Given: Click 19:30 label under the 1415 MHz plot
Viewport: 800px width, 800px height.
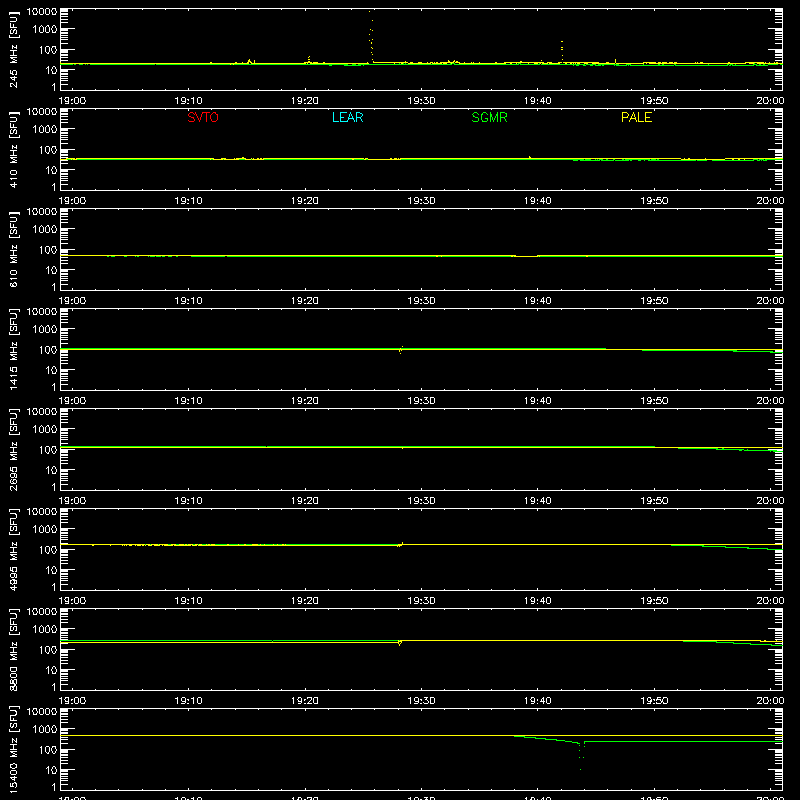Looking at the screenshot, I should [x=421, y=401].
